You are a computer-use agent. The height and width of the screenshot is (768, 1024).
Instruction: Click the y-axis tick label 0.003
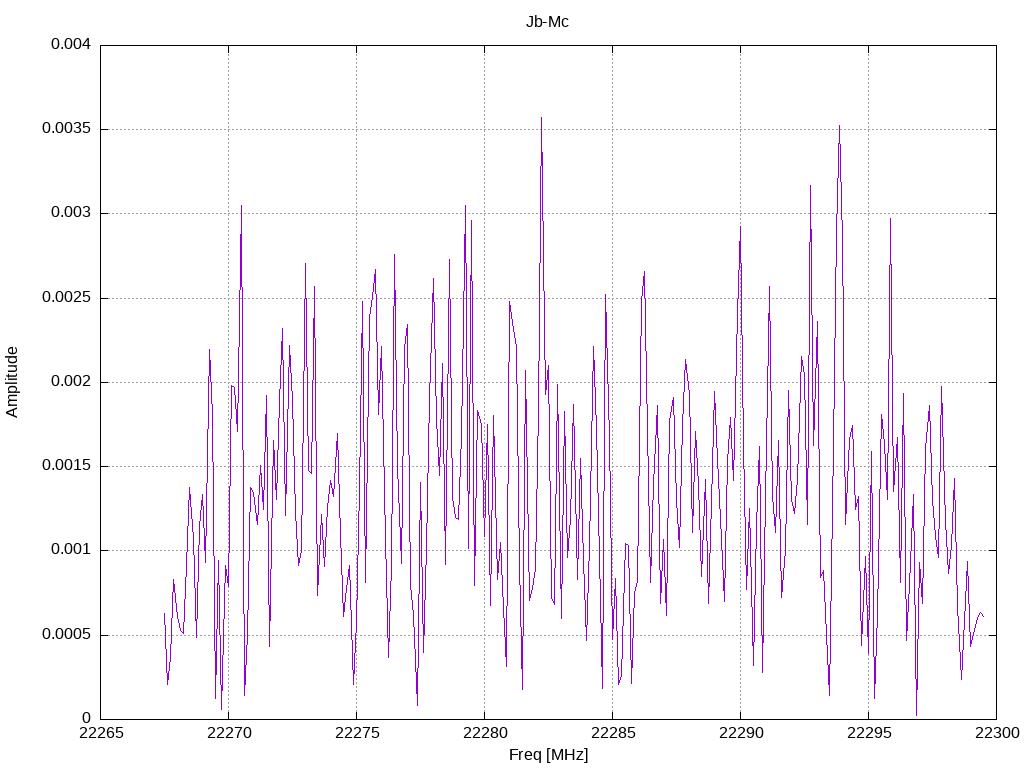tap(71, 213)
